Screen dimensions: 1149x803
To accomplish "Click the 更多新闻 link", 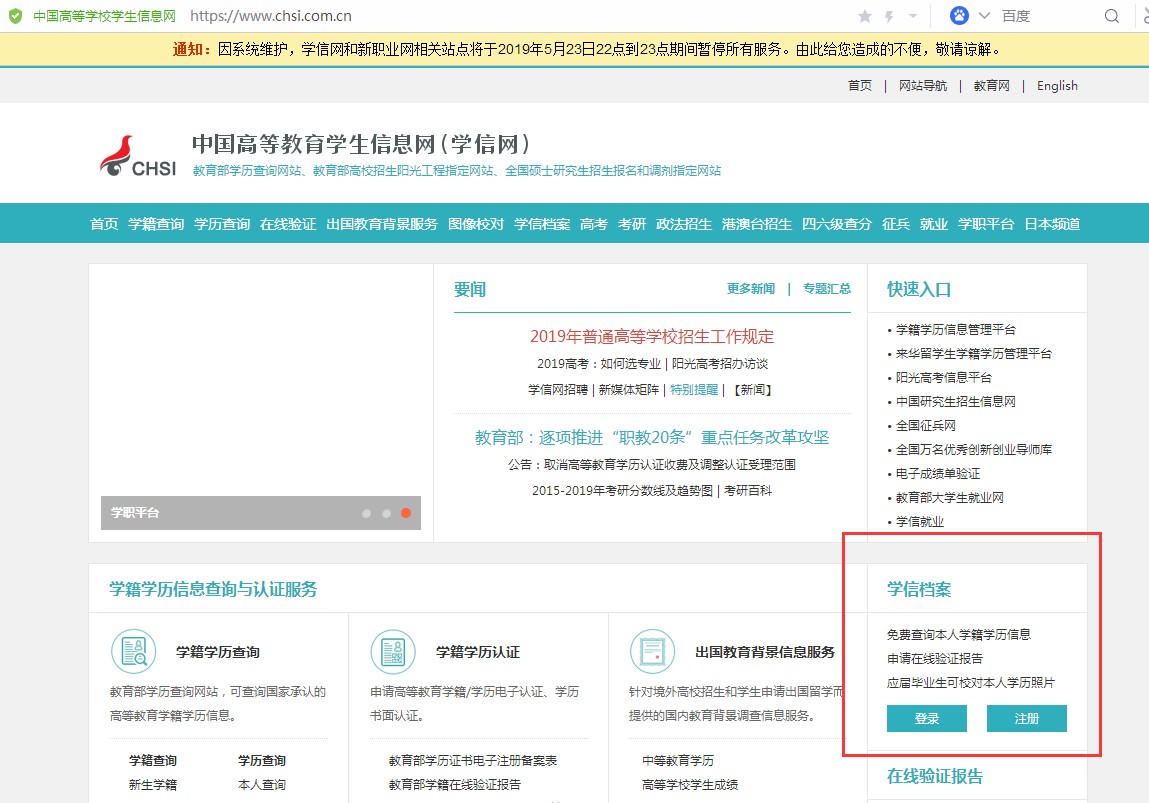I will pyautogui.click(x=751, y=289).
